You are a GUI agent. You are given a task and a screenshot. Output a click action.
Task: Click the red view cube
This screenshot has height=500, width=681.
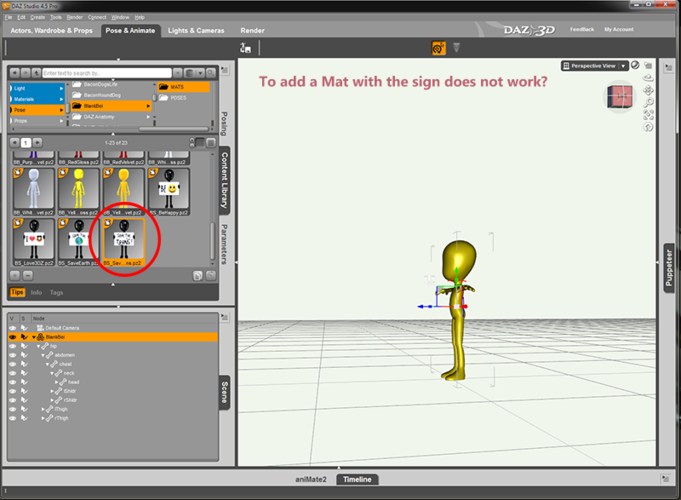click(x=620, y=96)
